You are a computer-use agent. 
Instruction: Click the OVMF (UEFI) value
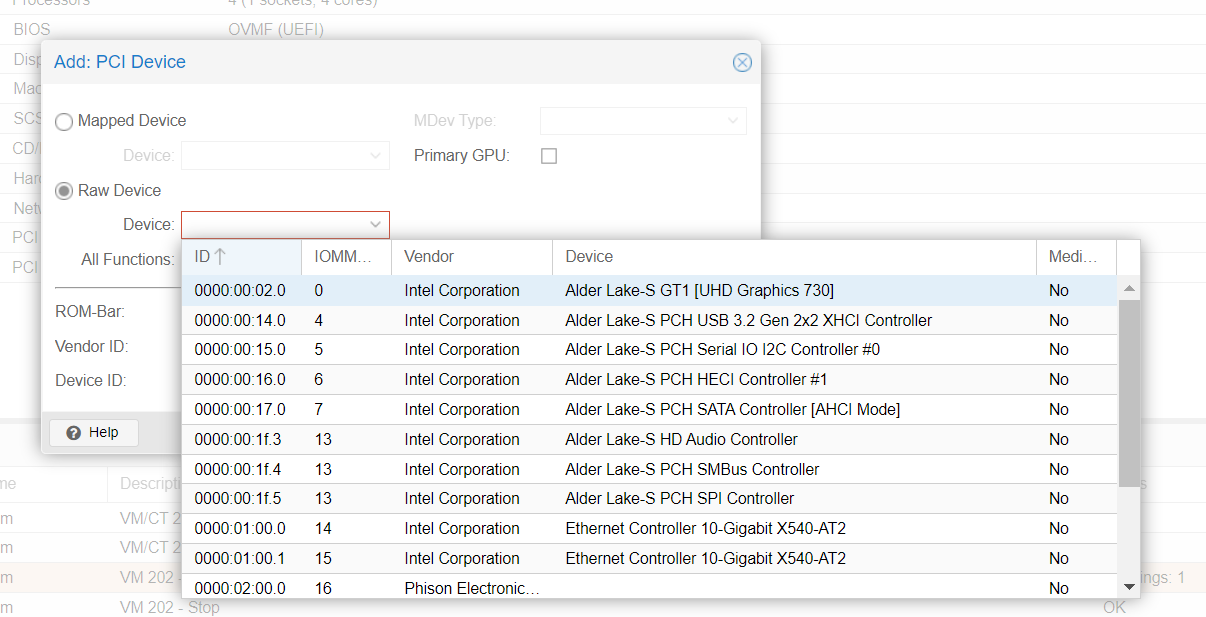(276, 30)
